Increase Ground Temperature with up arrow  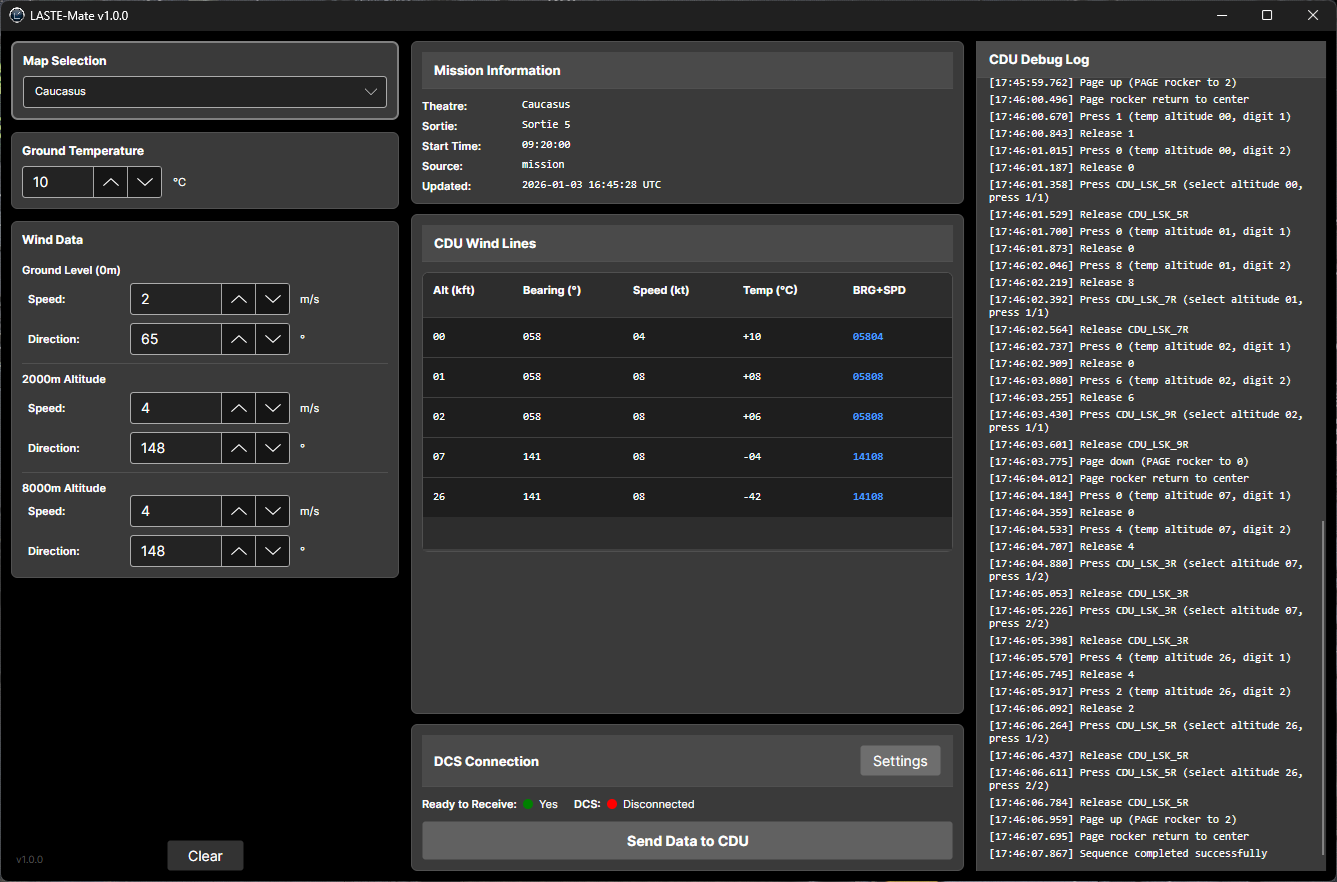[x=111, y=182]
